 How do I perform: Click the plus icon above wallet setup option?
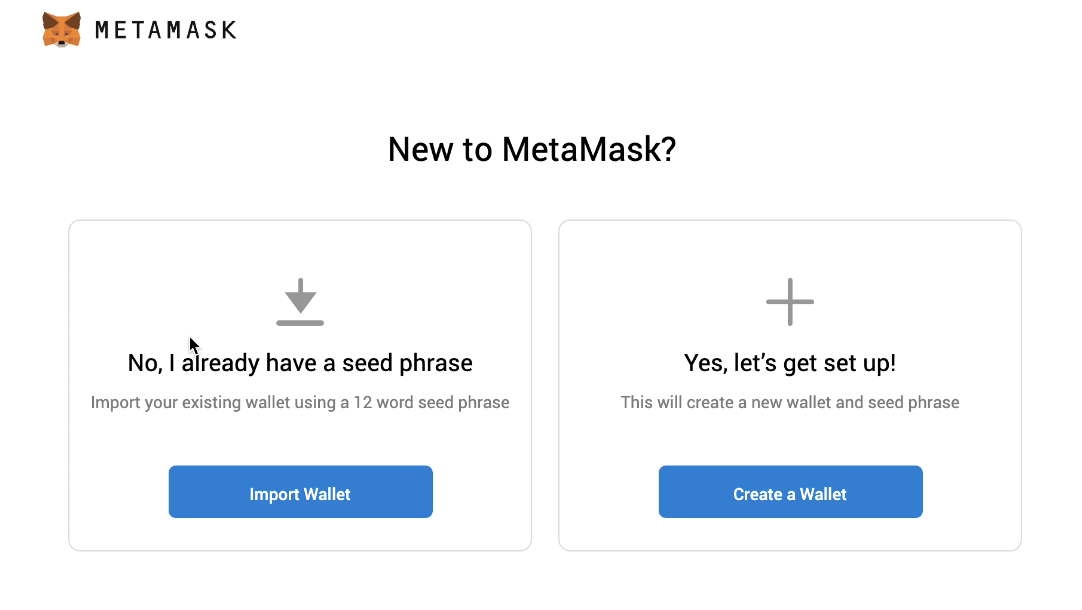(790, 302)
